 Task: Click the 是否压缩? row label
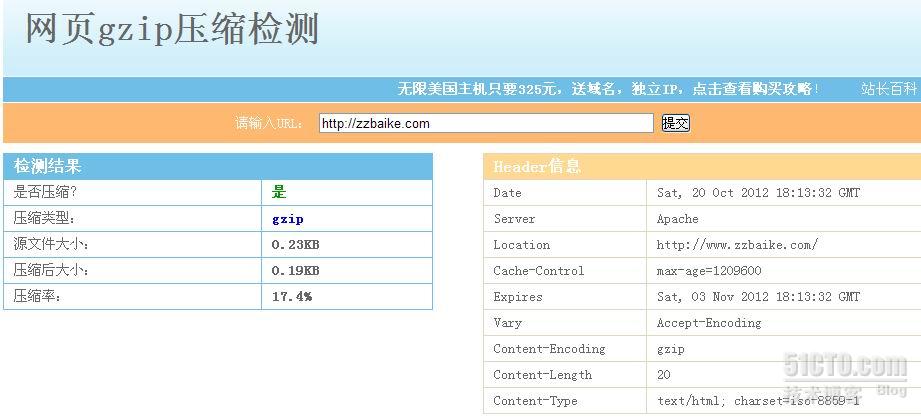45,193
